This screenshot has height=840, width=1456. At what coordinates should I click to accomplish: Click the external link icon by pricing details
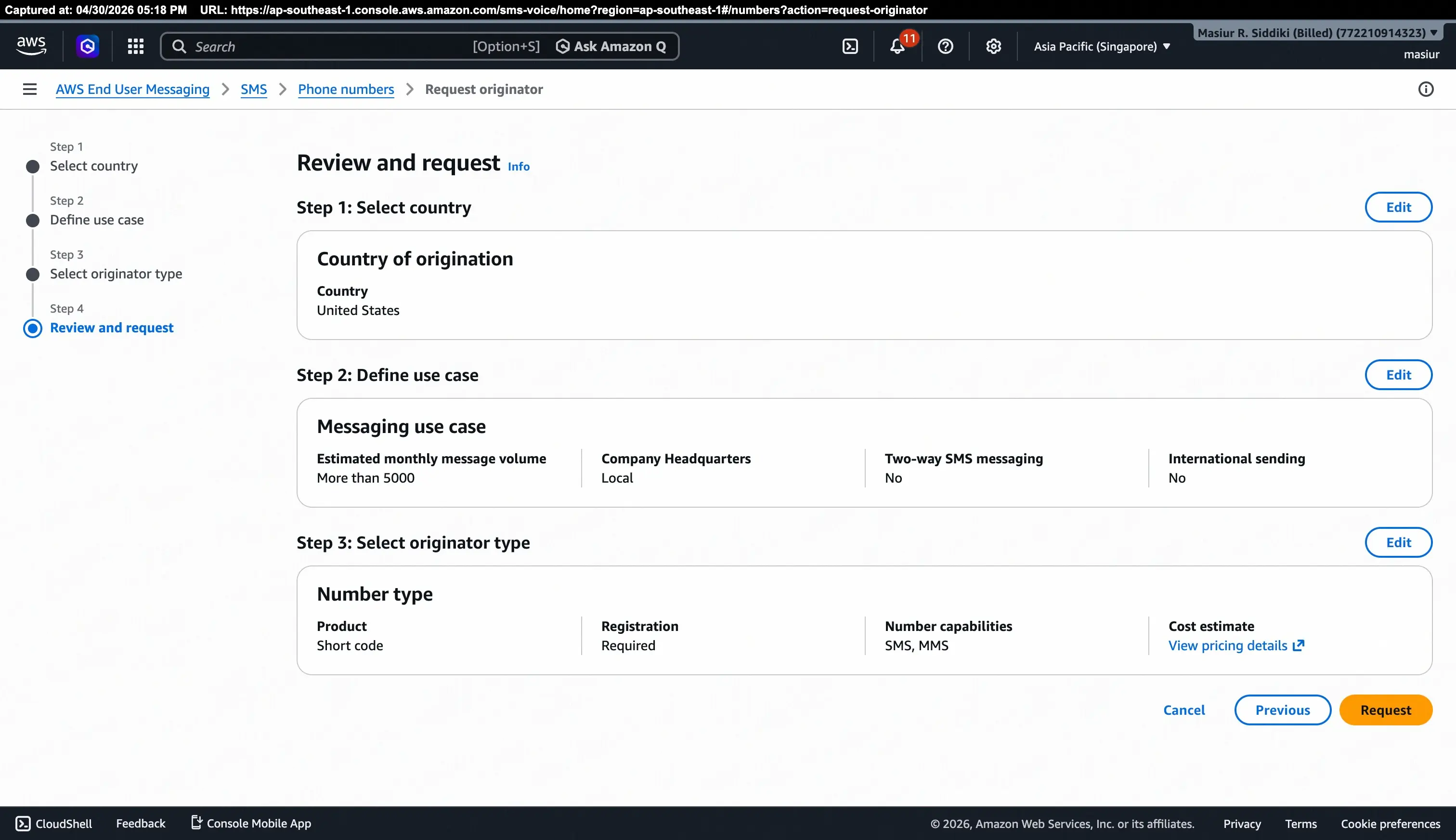[x=1298, y=645]
